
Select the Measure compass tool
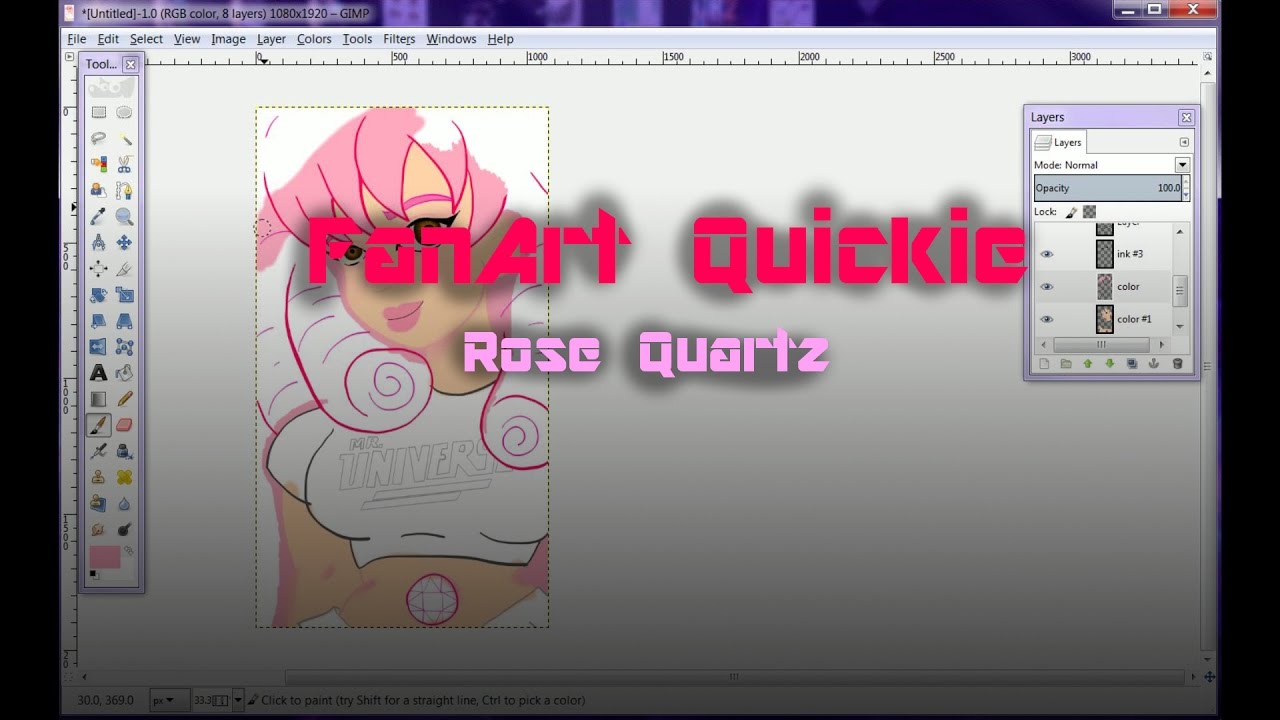[x=99, y=242]
